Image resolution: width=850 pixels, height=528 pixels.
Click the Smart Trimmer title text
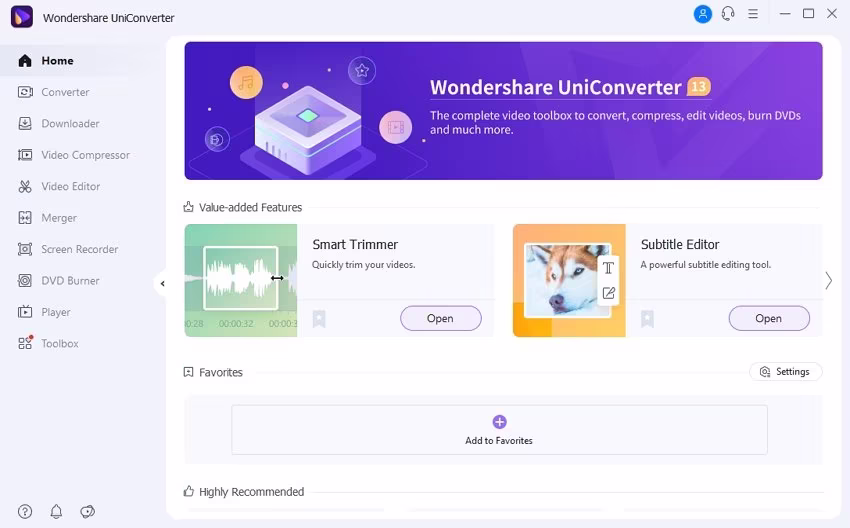tap(355, 244)
